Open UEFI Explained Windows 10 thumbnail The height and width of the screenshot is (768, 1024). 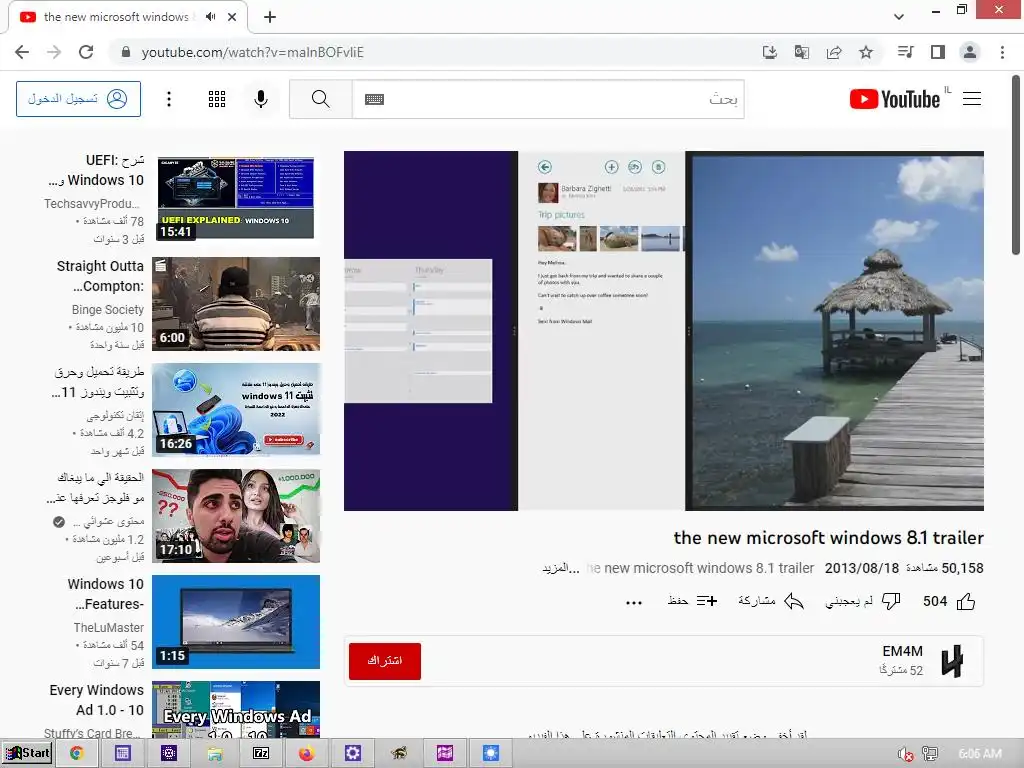click(236, 198)
